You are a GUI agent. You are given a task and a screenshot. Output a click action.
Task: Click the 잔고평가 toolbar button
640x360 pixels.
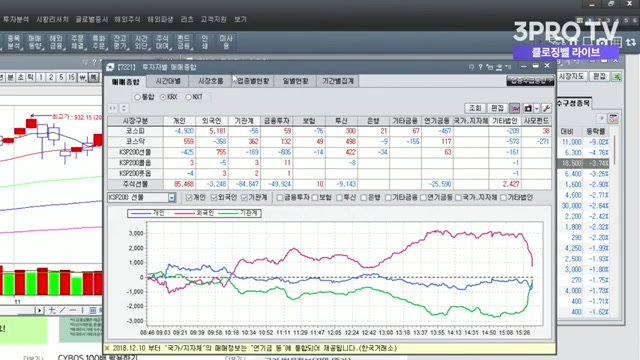(x=120, y=42)
